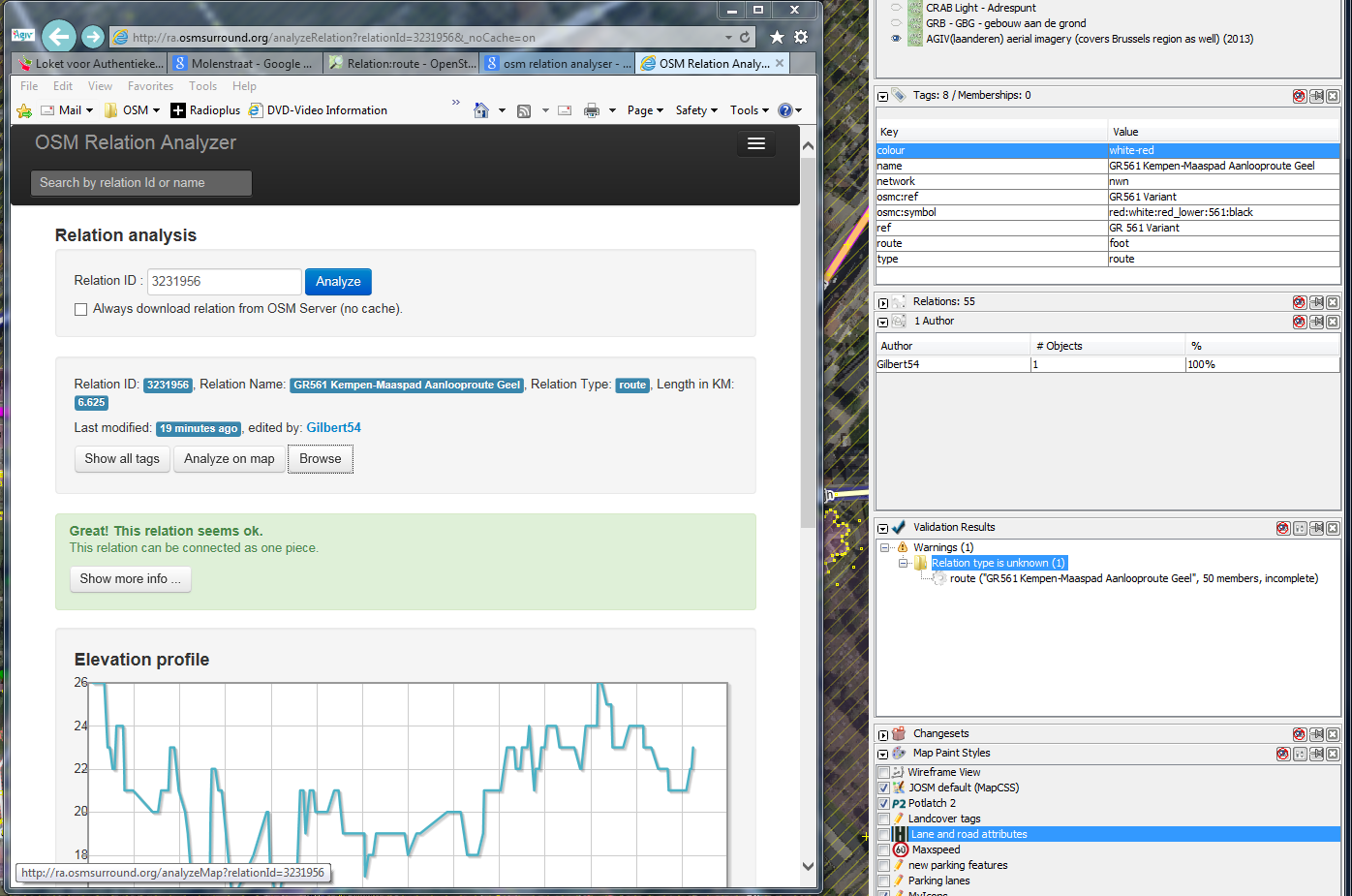The image size is (1352, 896).
Task: Uncheck the Potlatch 2 map style
Action: click(883, 804)
